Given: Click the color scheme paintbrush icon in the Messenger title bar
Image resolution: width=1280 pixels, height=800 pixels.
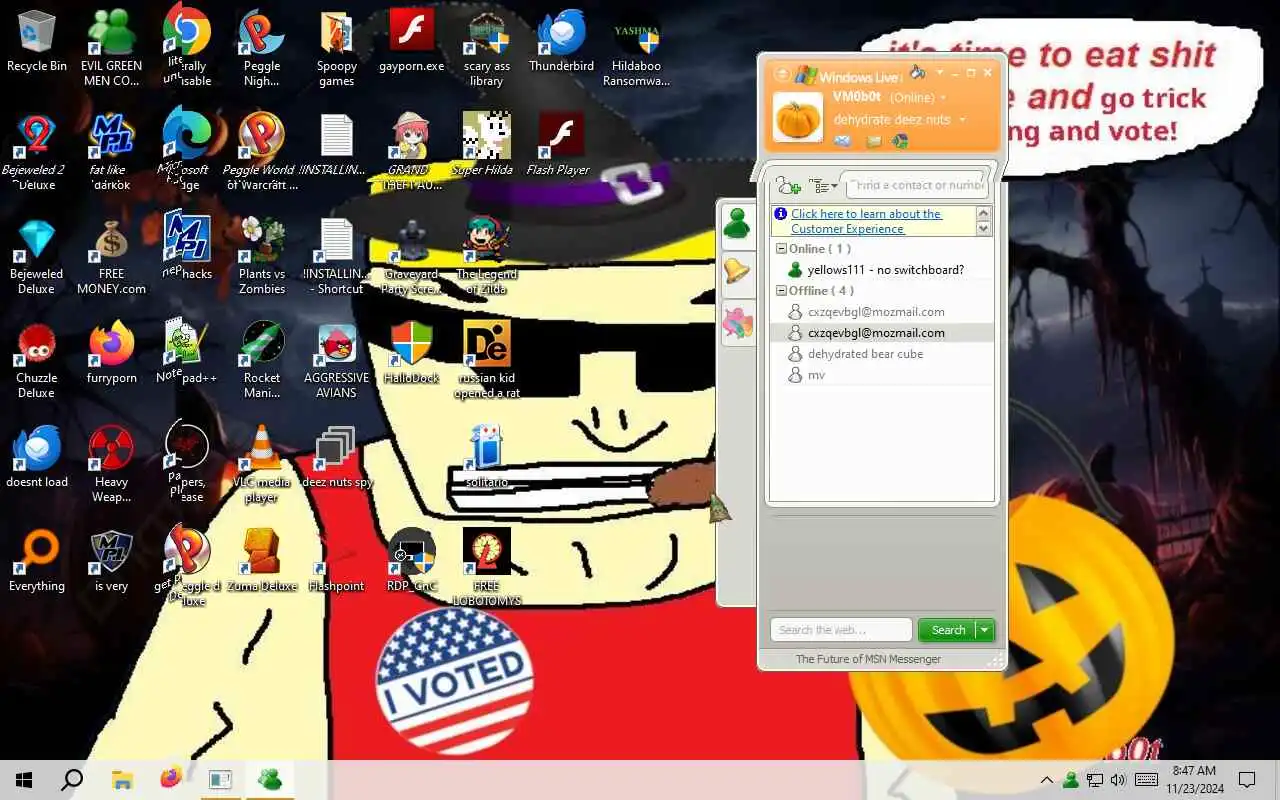Looking at the screenshot, I should (917, 72).
